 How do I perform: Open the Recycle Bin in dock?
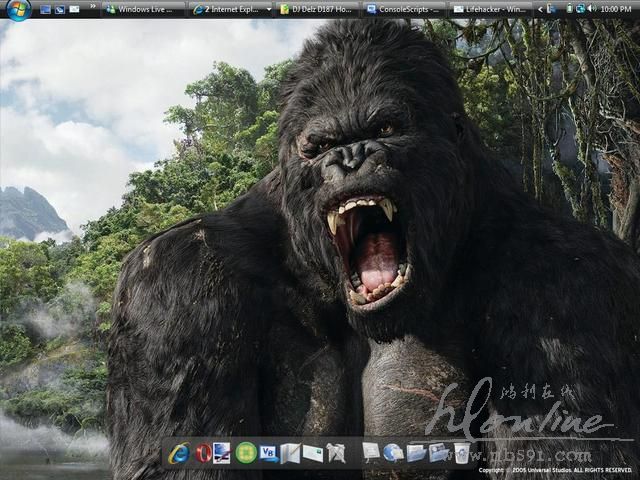[x=461, y=453]
